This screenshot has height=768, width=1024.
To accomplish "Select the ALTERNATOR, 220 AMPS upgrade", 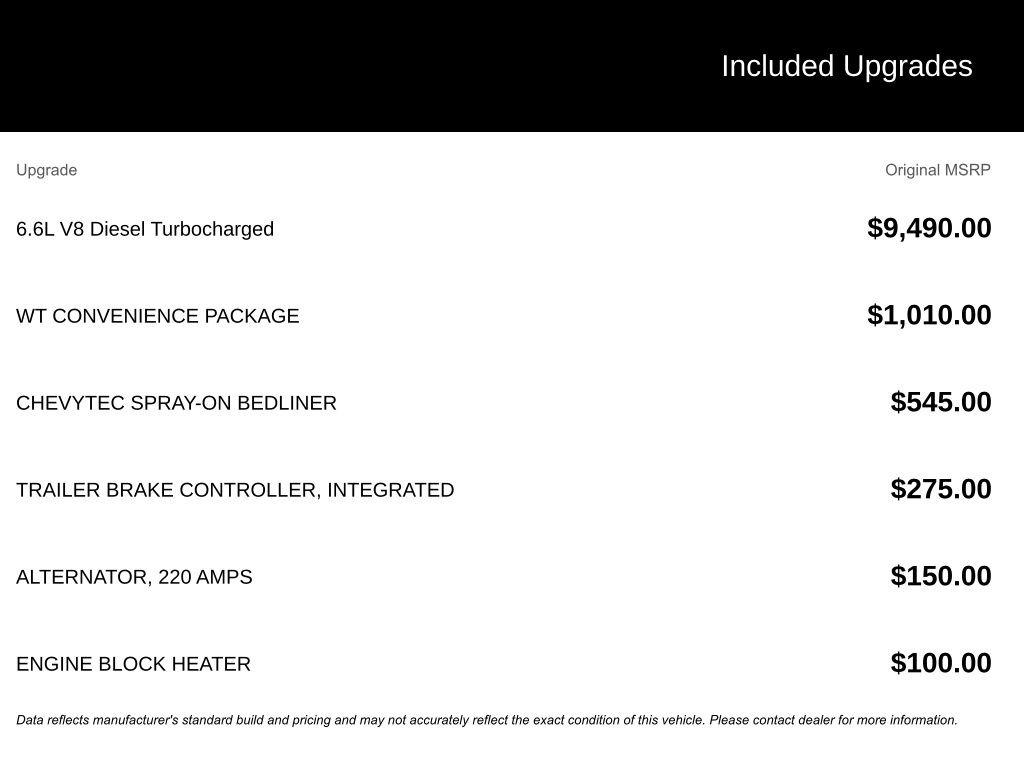I will pos(134,577).
